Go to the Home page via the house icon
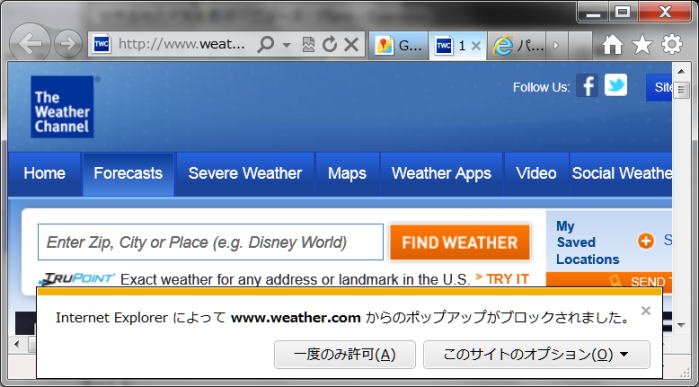Viewport: 699px width, 387px height. tap(613, 45)
